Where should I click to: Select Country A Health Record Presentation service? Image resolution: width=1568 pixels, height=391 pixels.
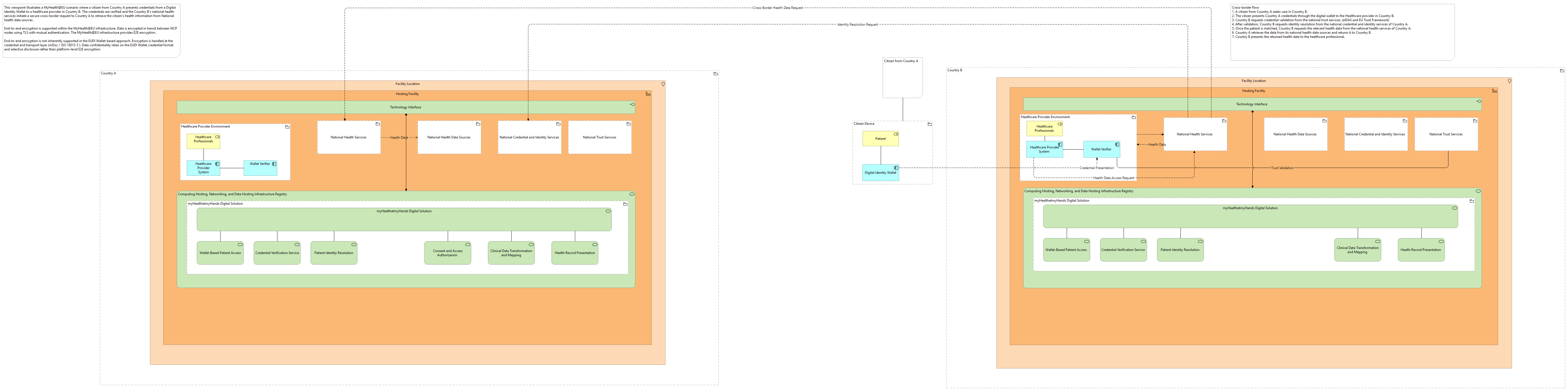[x=575, y=253]
